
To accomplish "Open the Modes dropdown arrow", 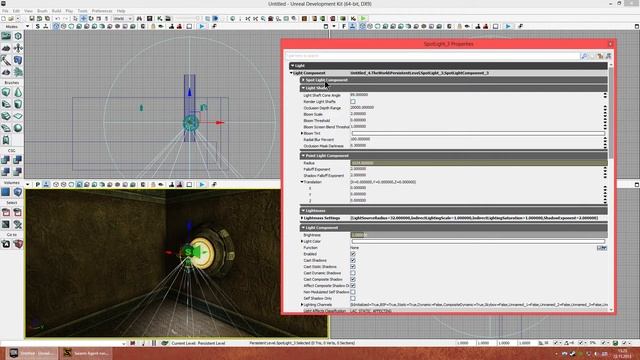I will click(27, 27).
